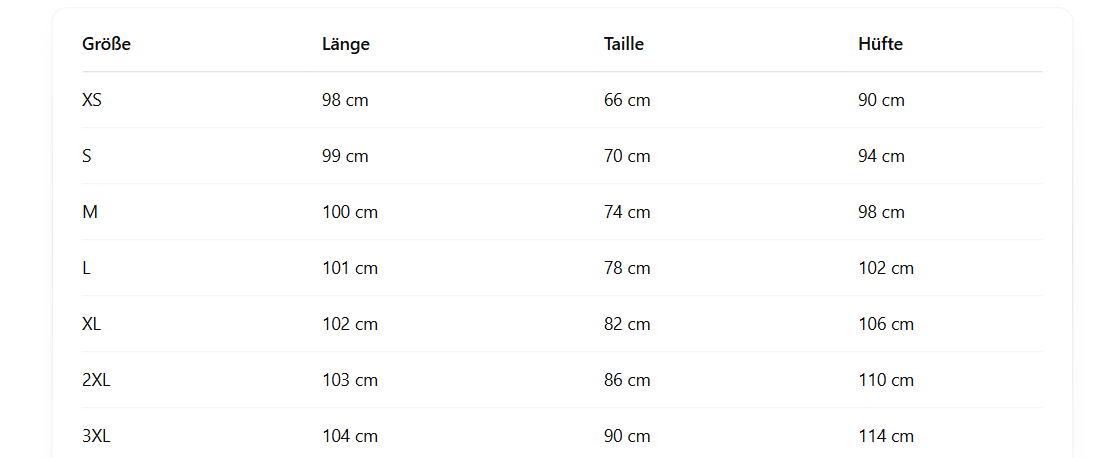Screen dimensions: 1106x458
Task: Click the 103 cm length value
Action: coord(350,380)
